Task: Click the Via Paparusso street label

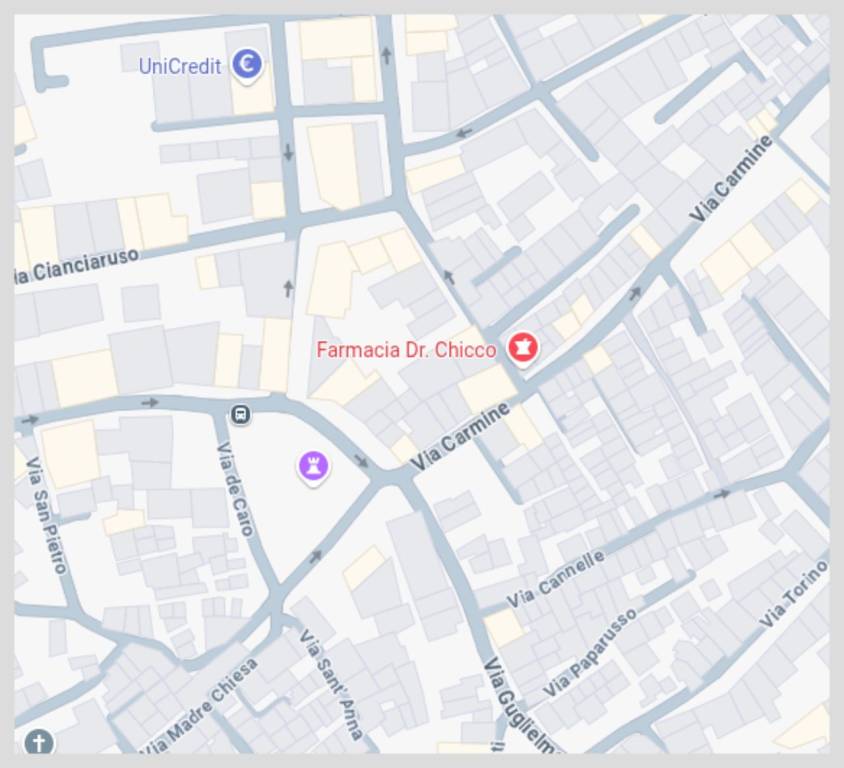Action: click(590, 652)
